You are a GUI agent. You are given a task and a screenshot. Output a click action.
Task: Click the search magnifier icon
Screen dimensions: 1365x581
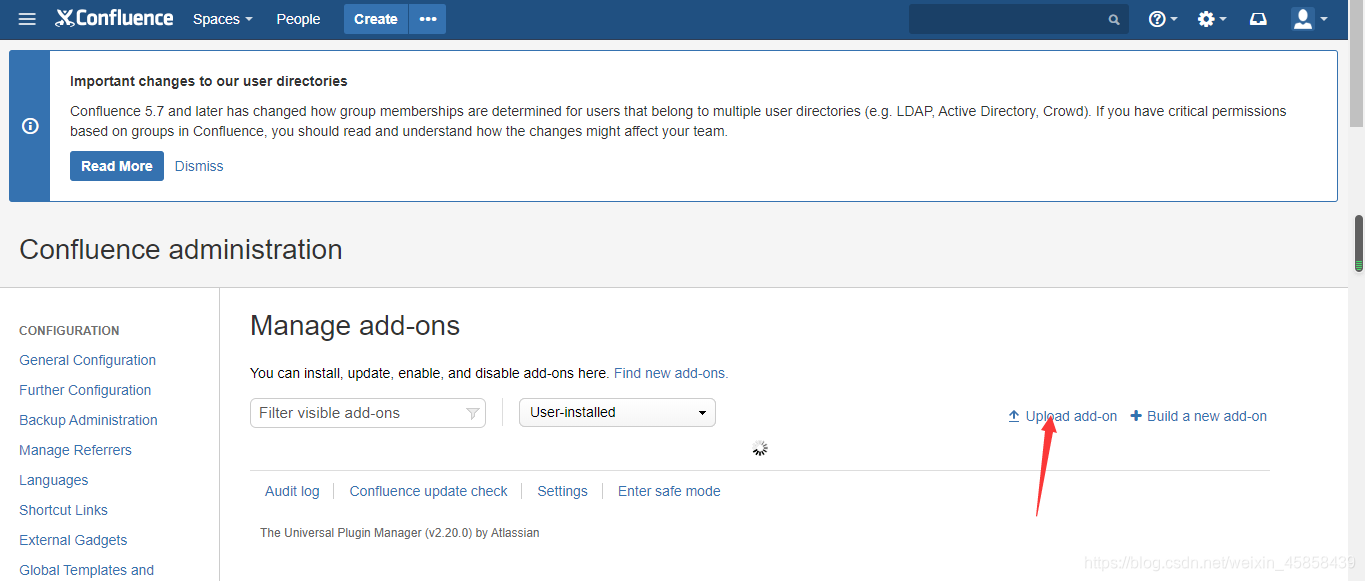pos(1115,19)
